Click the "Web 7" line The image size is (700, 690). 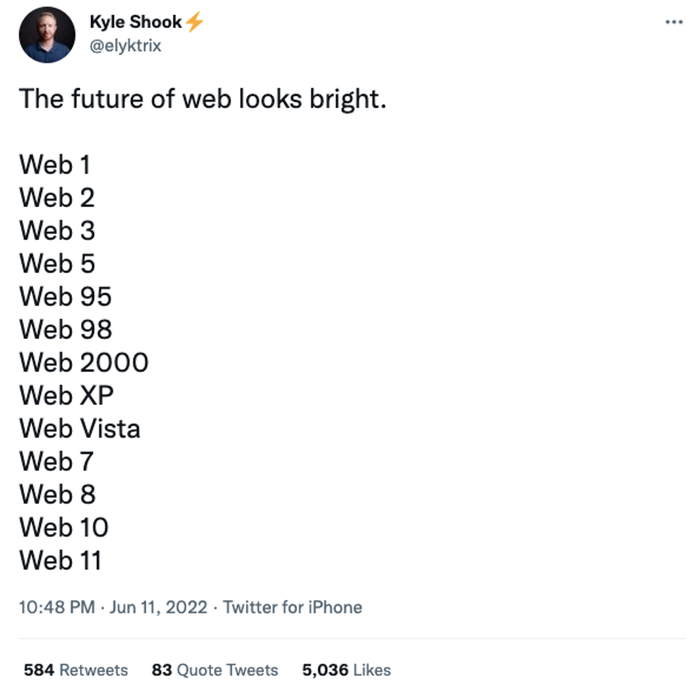pyautogui.click(x=60, y=462)
